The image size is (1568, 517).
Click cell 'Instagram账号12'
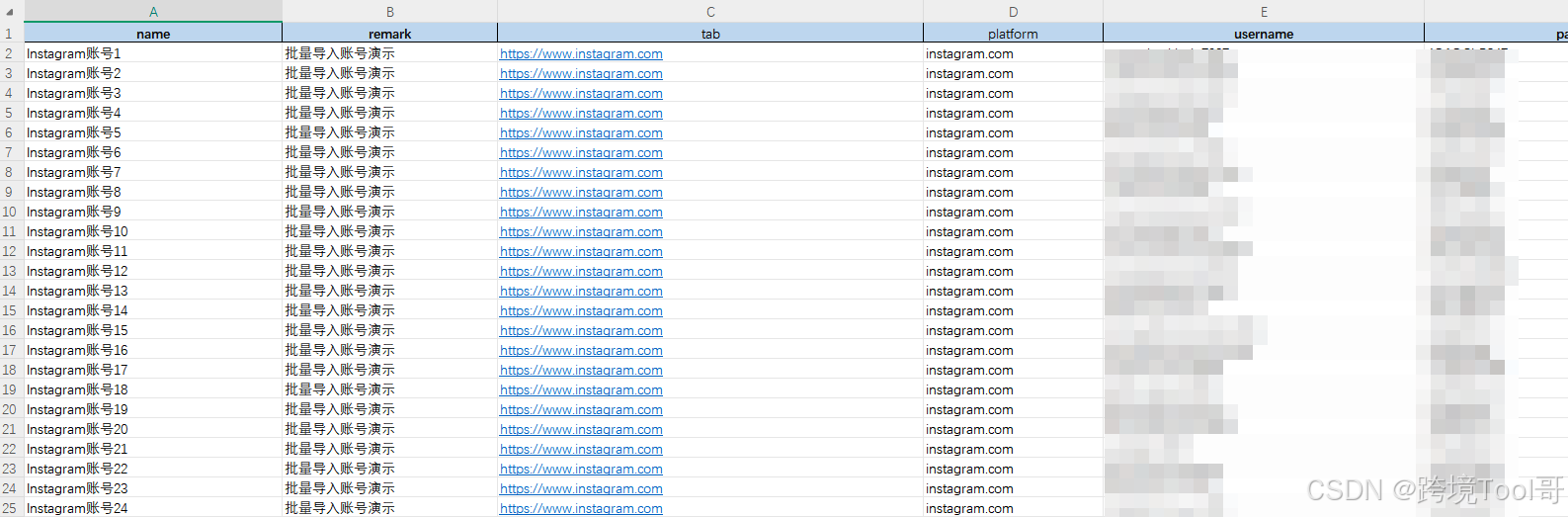tap(153, 271)
